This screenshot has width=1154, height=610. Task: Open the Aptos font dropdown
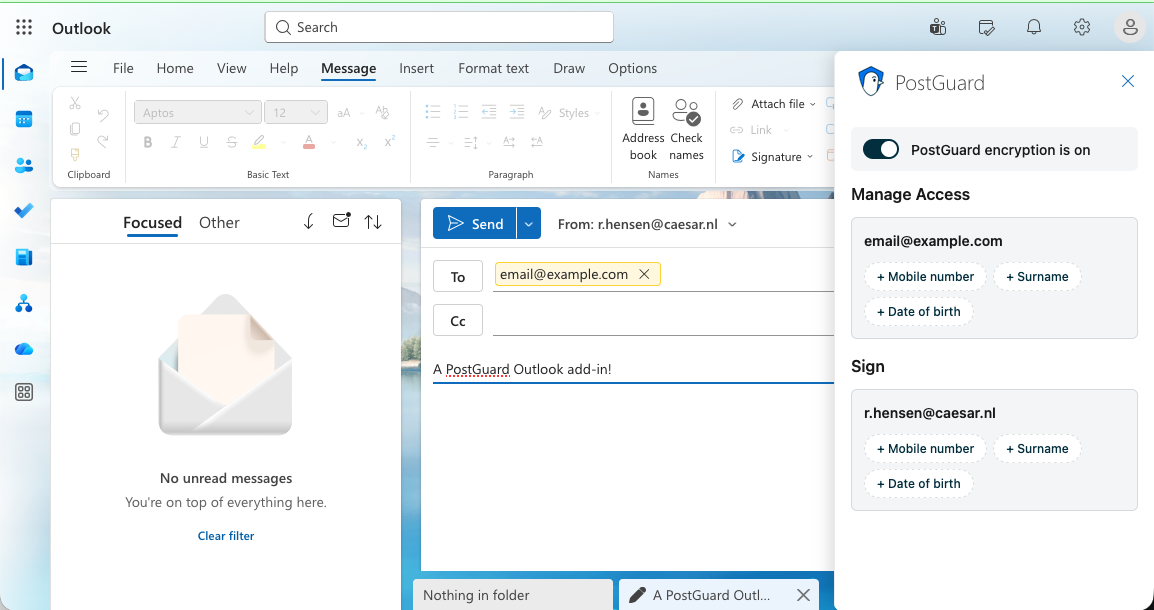[x=198, y=112]
